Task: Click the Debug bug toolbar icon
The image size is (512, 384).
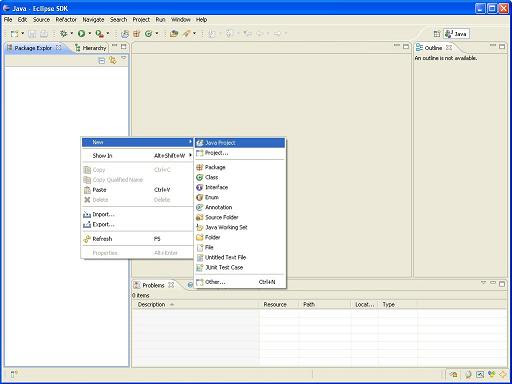Action: 63,33
